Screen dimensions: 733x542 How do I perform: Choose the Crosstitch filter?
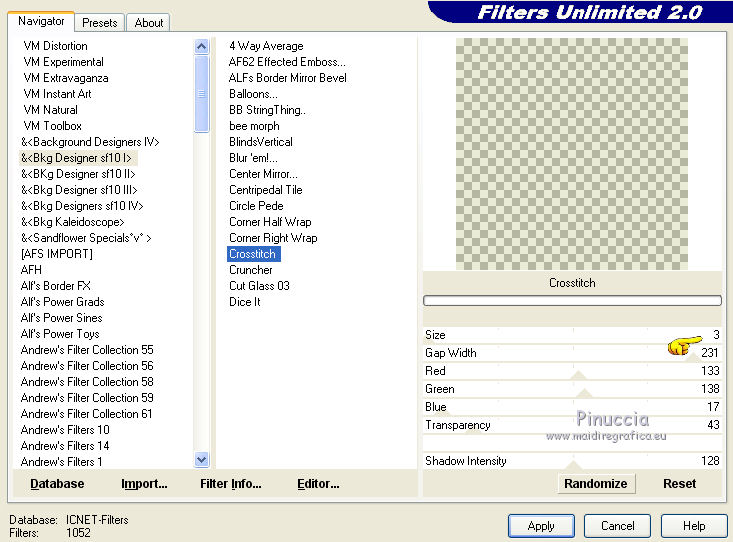[x=253, y=253]
